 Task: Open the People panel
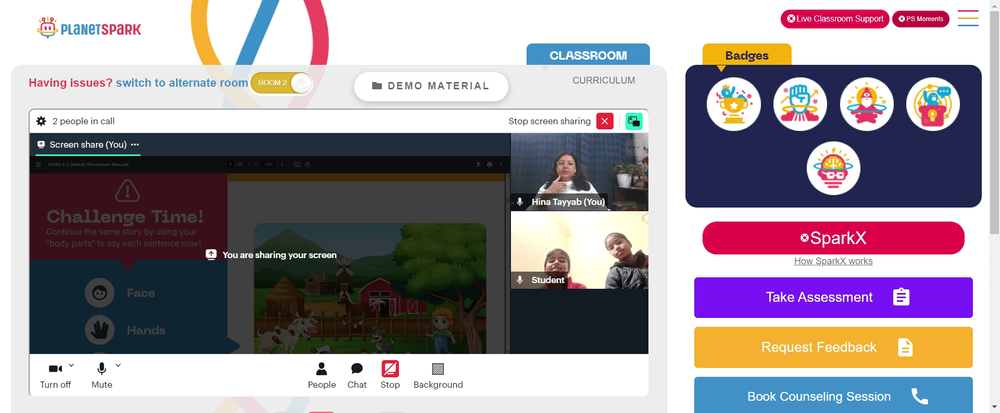[x=321, y=375]
